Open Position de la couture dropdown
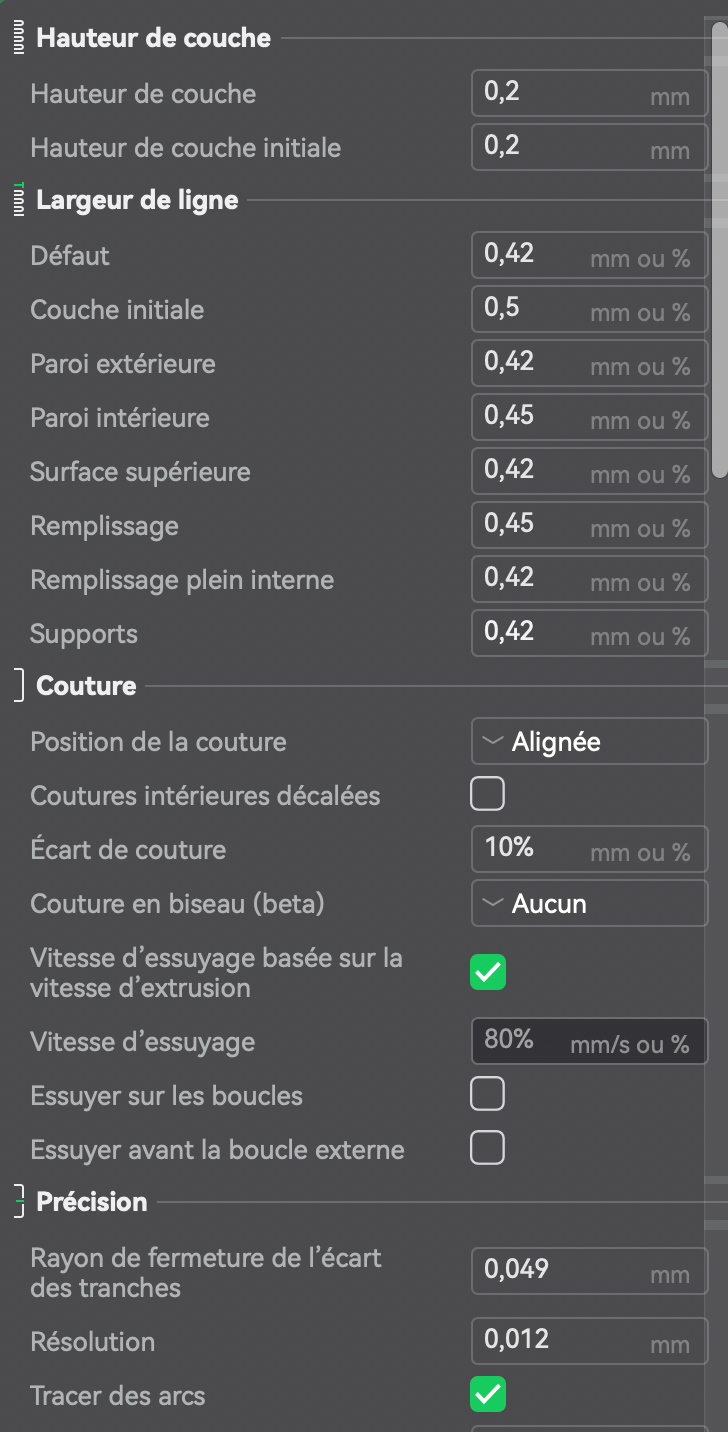Screen dimensions: 728x1432 point(589,742)
